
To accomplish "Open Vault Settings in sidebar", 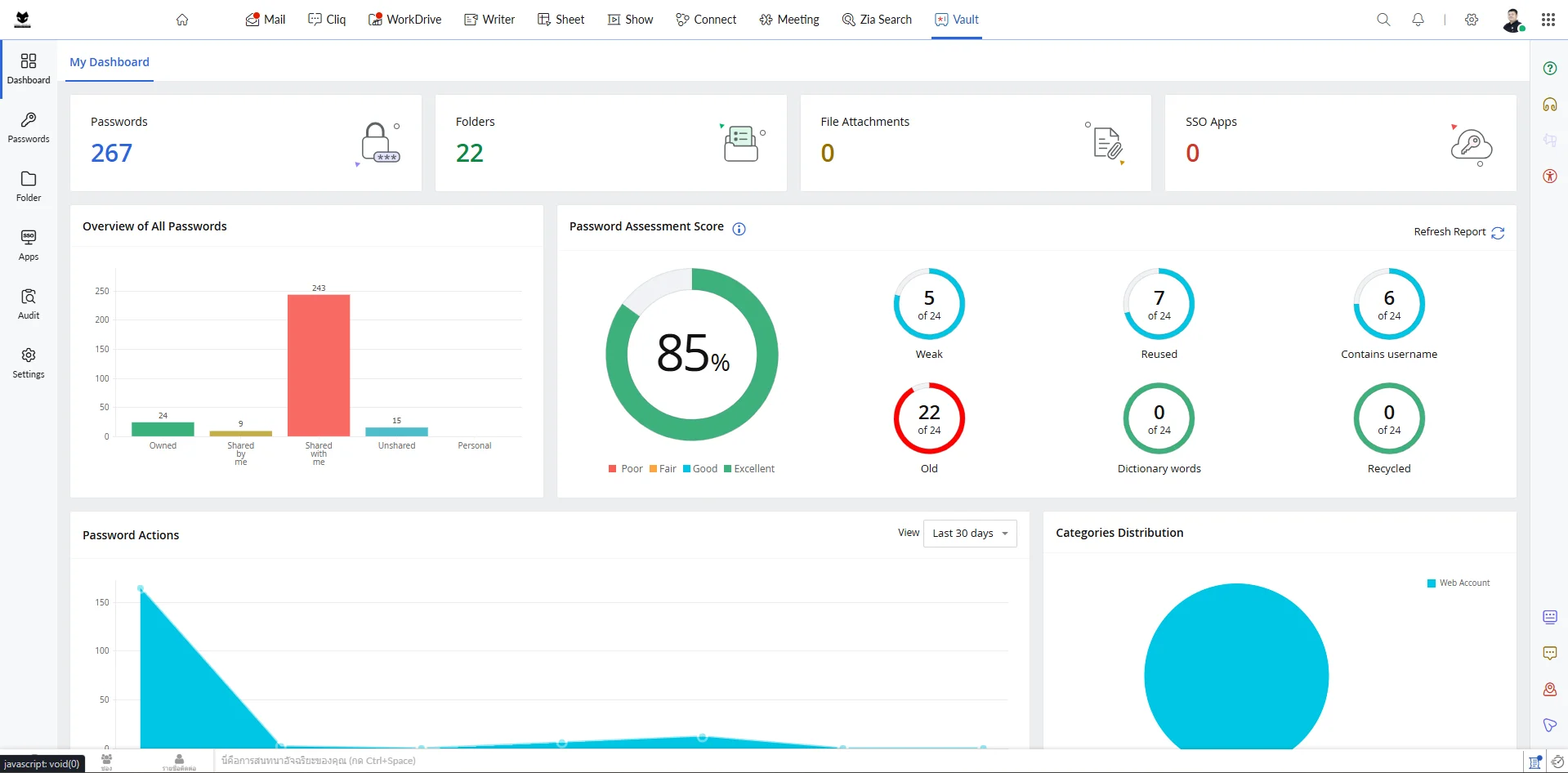I will tap(29, 364).
